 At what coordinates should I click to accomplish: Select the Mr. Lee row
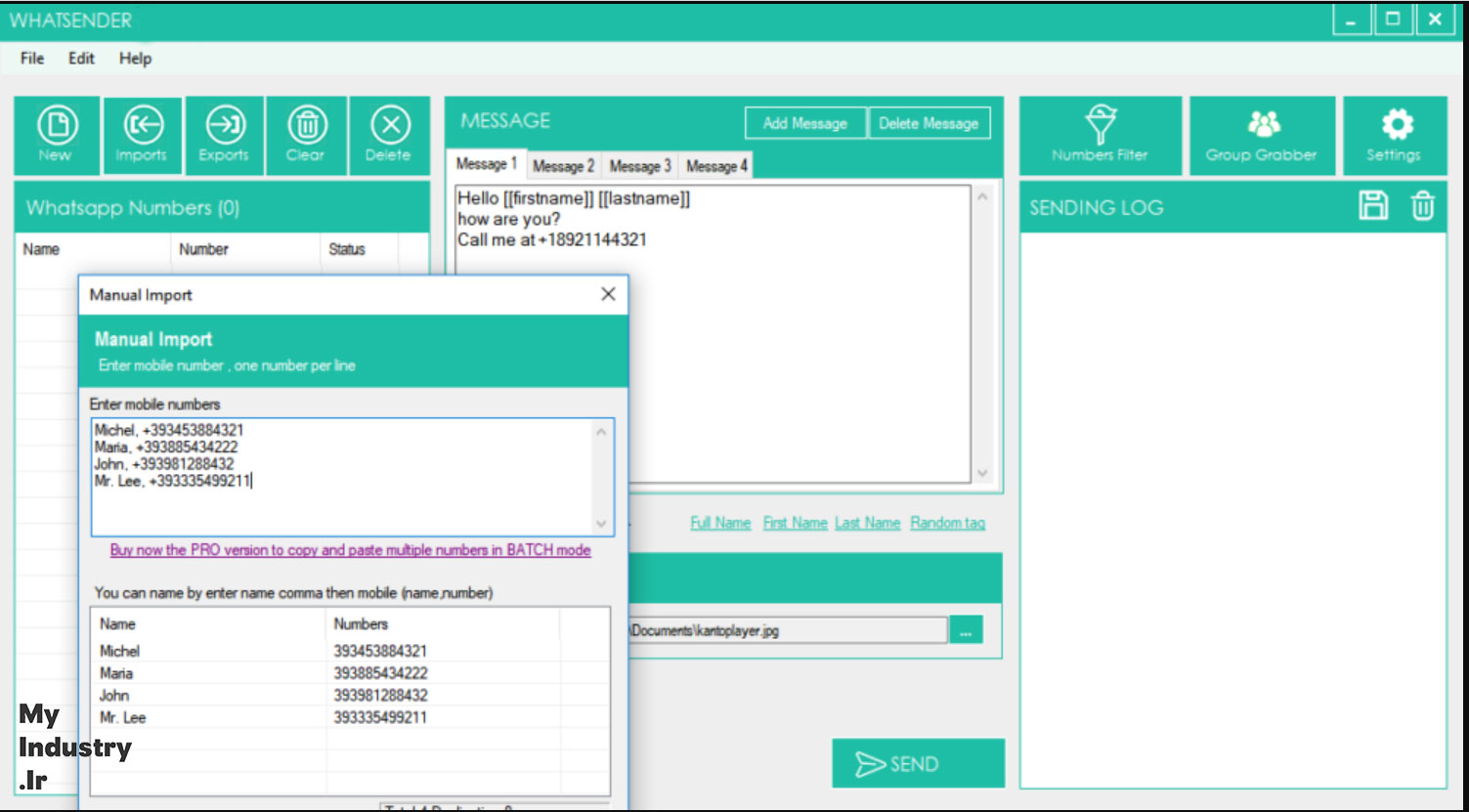click(x=350, y=717)
